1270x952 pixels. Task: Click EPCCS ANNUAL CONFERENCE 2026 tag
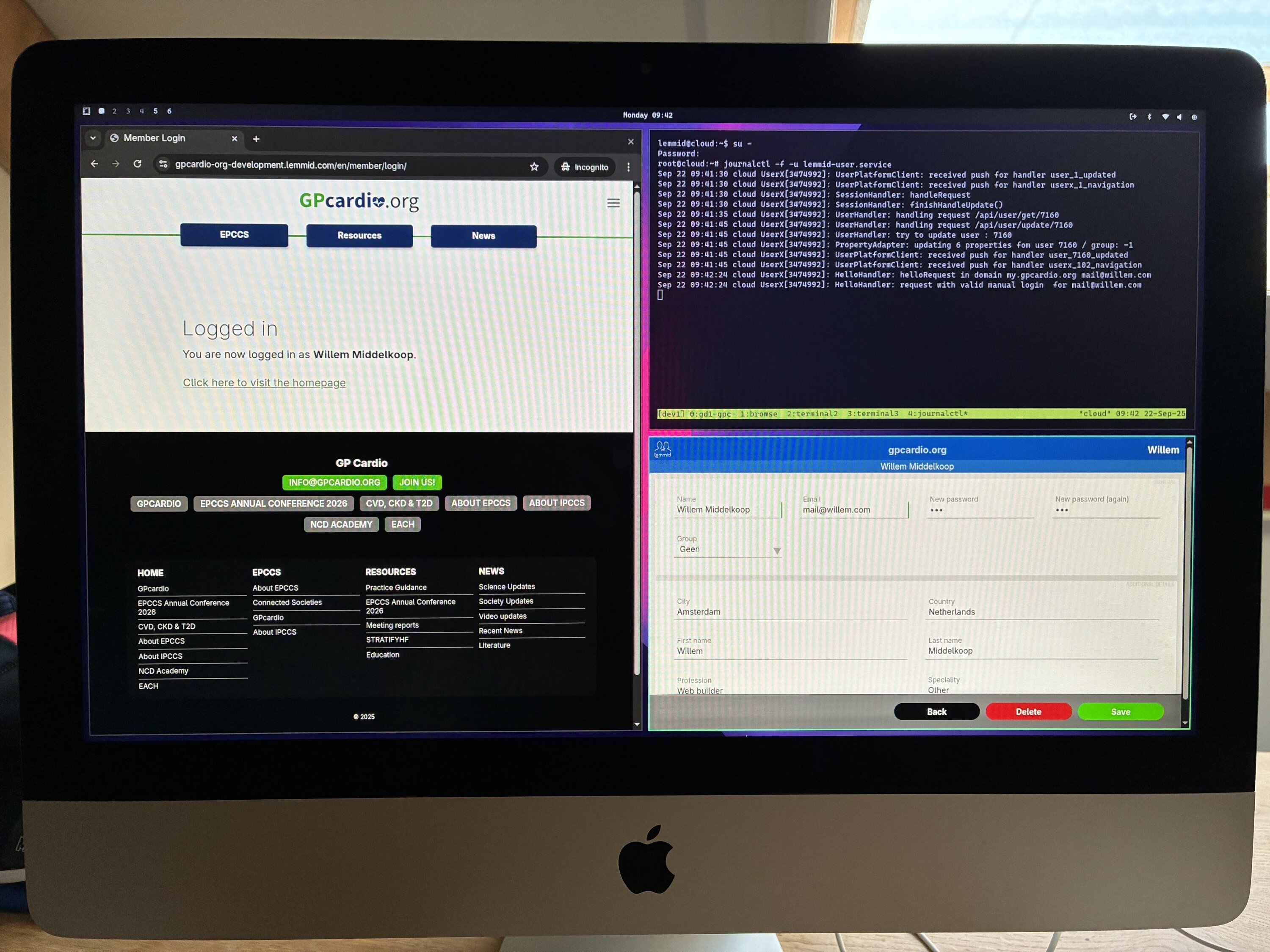coord(273,503)
